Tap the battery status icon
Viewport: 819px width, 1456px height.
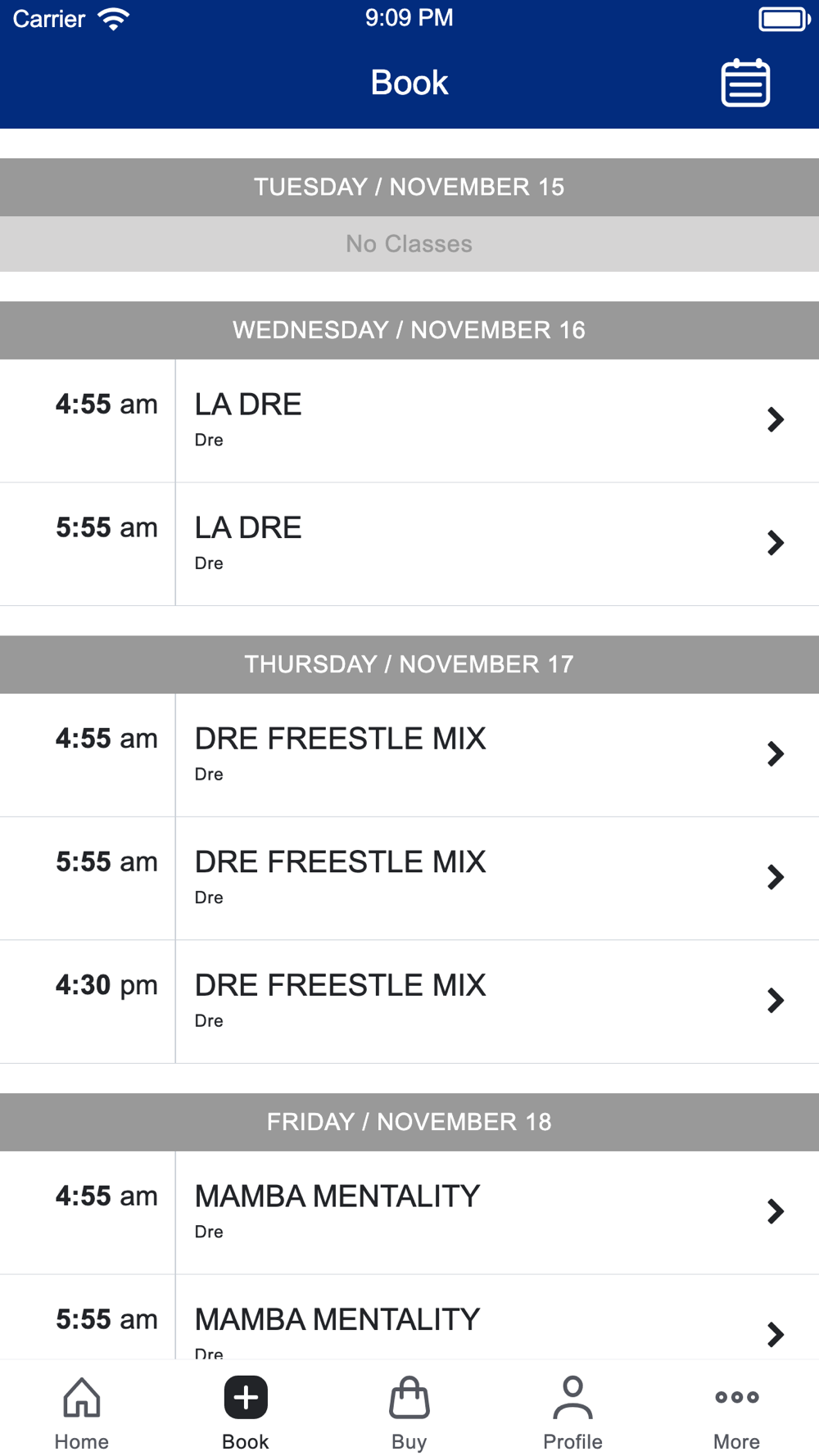click(783, 19)
